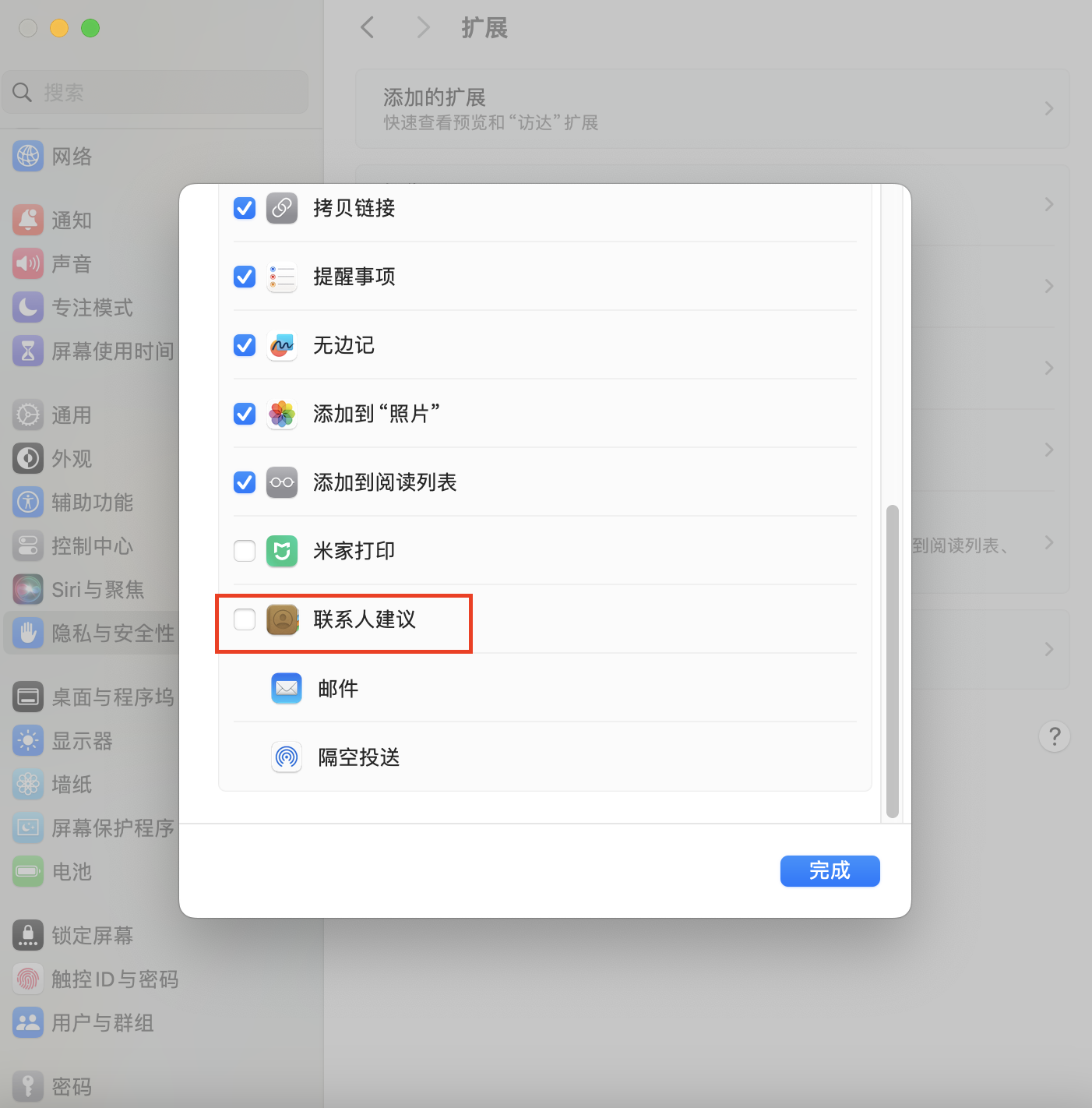Click the green 米家打印 app icon
1092x1108 pixels.
pos(282,551)
